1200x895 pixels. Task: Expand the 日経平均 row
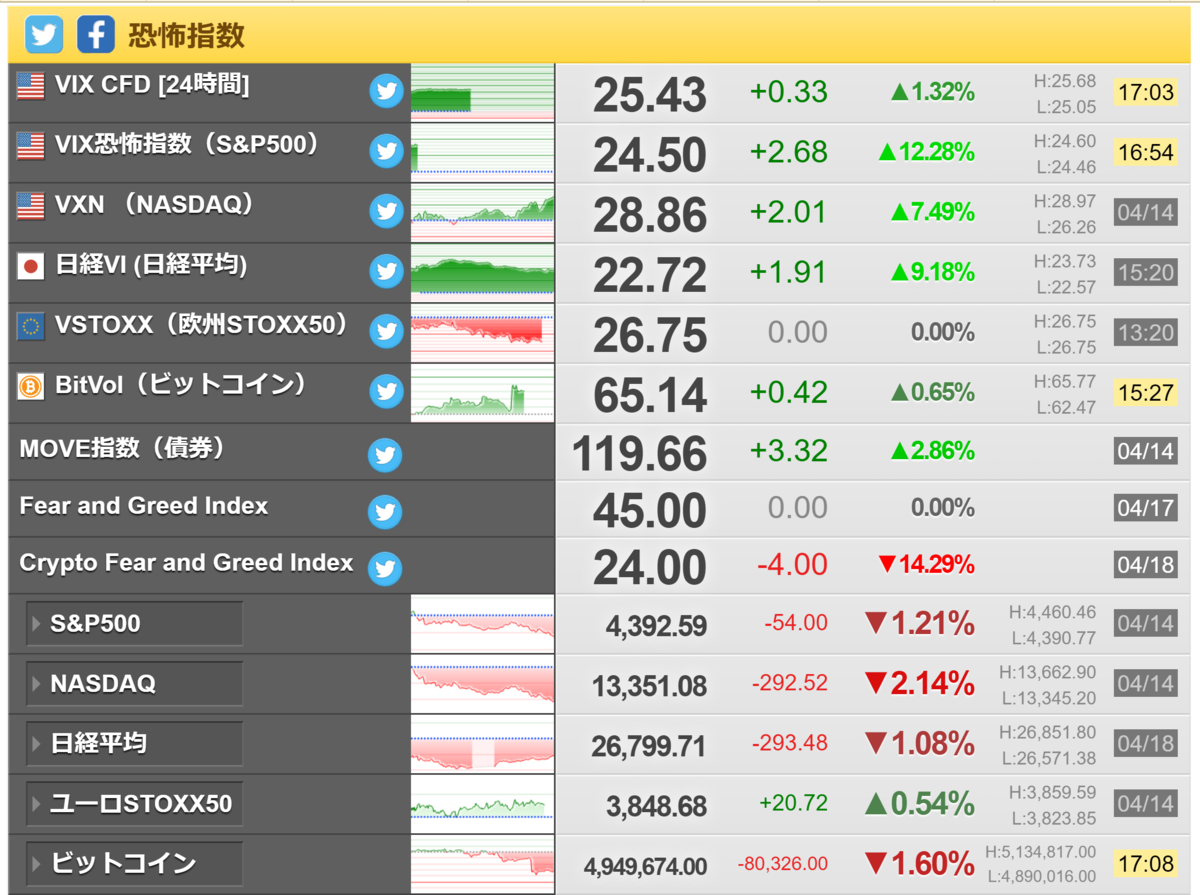pyautogui.click(x=135, y=744)
